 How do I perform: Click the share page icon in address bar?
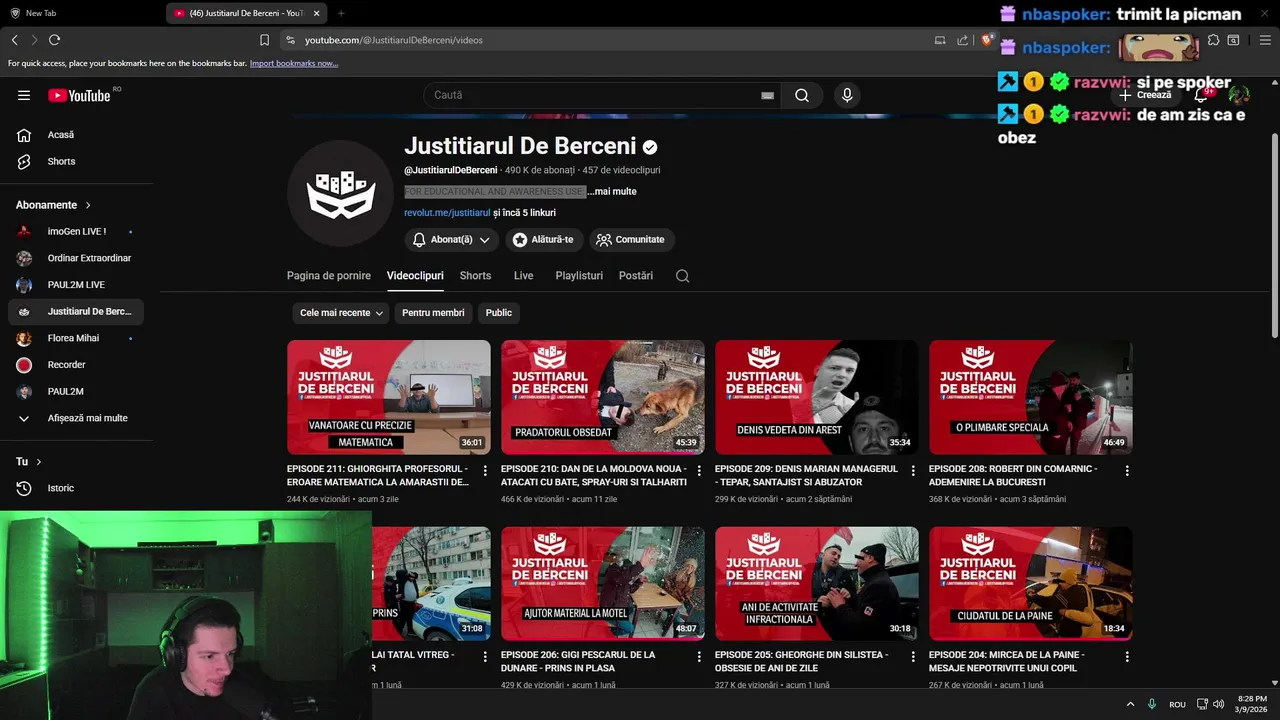point(962,40)
